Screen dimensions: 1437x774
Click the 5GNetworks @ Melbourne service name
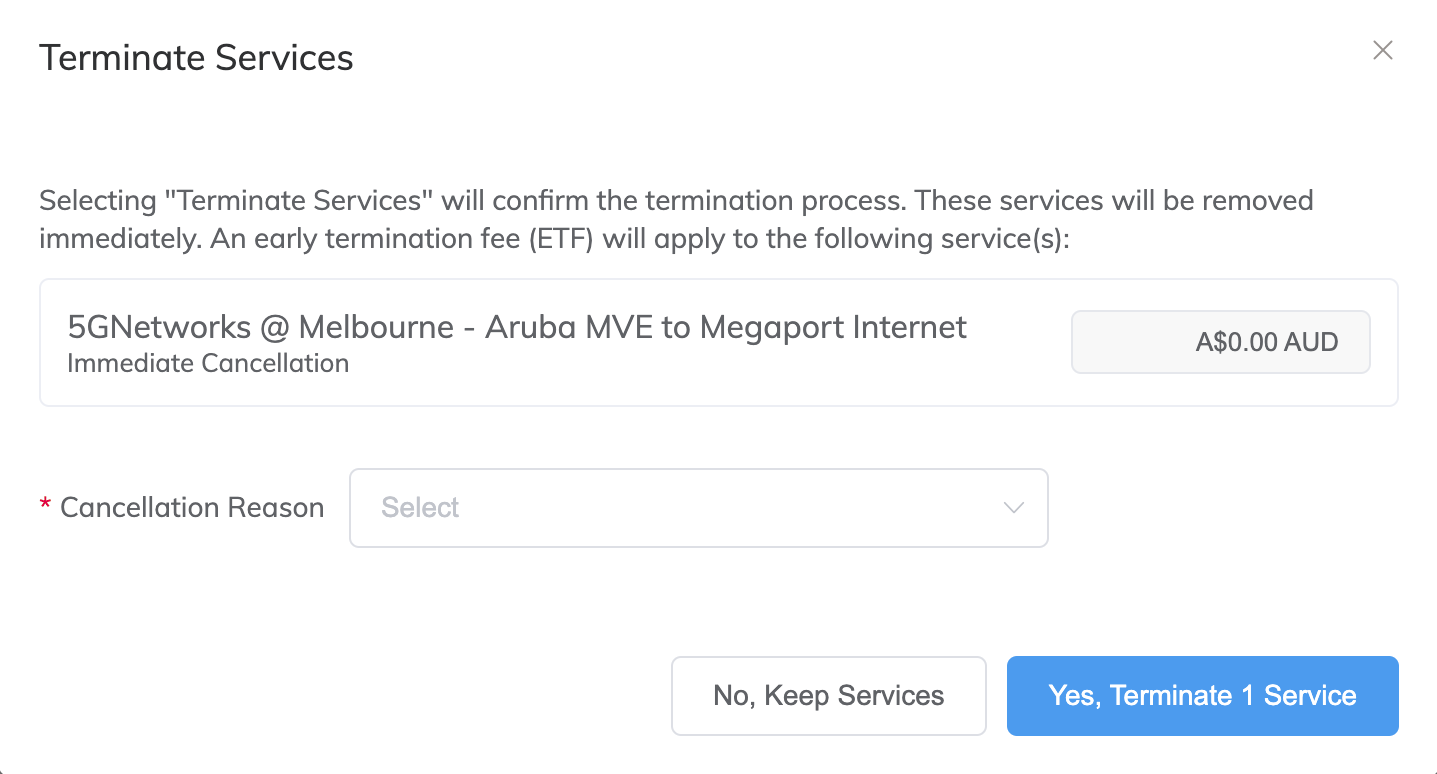pos(516,327)
